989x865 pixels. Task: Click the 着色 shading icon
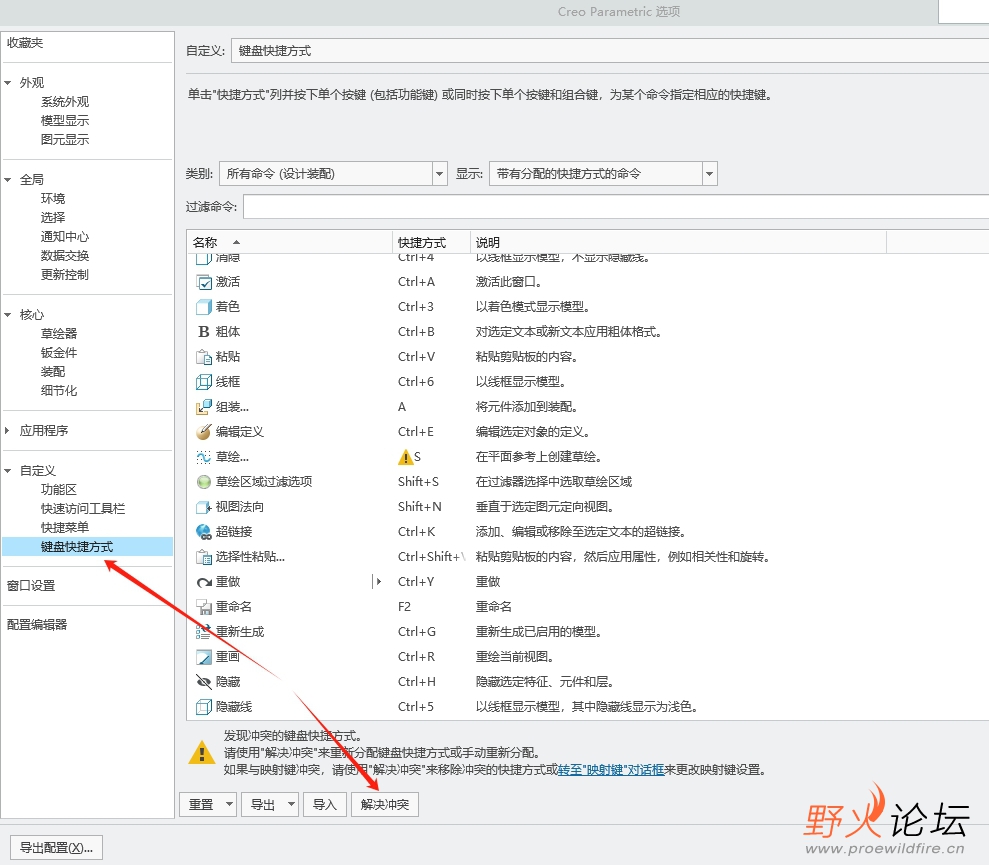coord(204,307)
